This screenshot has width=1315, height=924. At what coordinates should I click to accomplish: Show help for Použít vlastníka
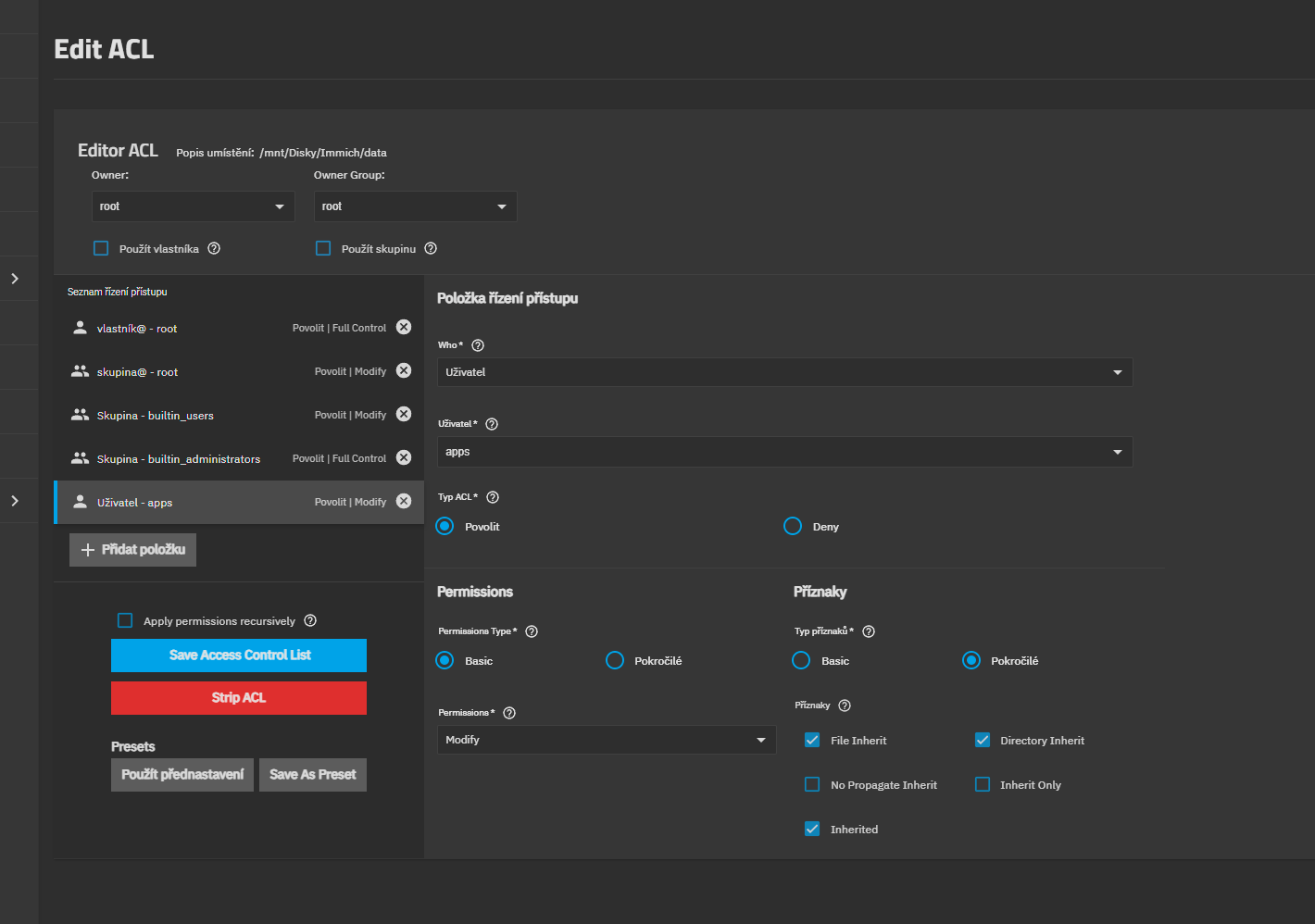click(x=214, y=248)
